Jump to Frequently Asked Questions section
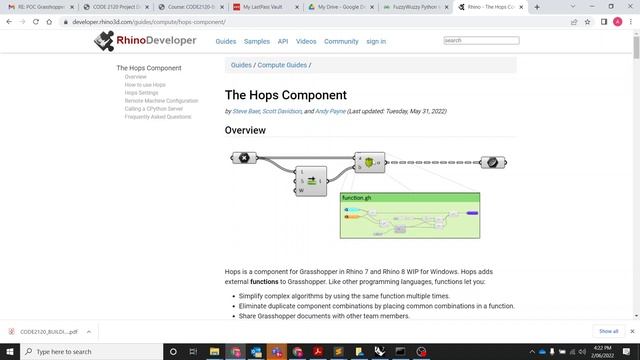Viewport: 640px width, 360px height. coord(158,117)
